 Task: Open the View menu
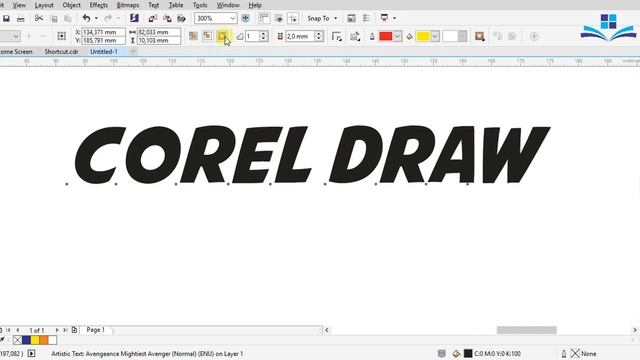[19, 5]
